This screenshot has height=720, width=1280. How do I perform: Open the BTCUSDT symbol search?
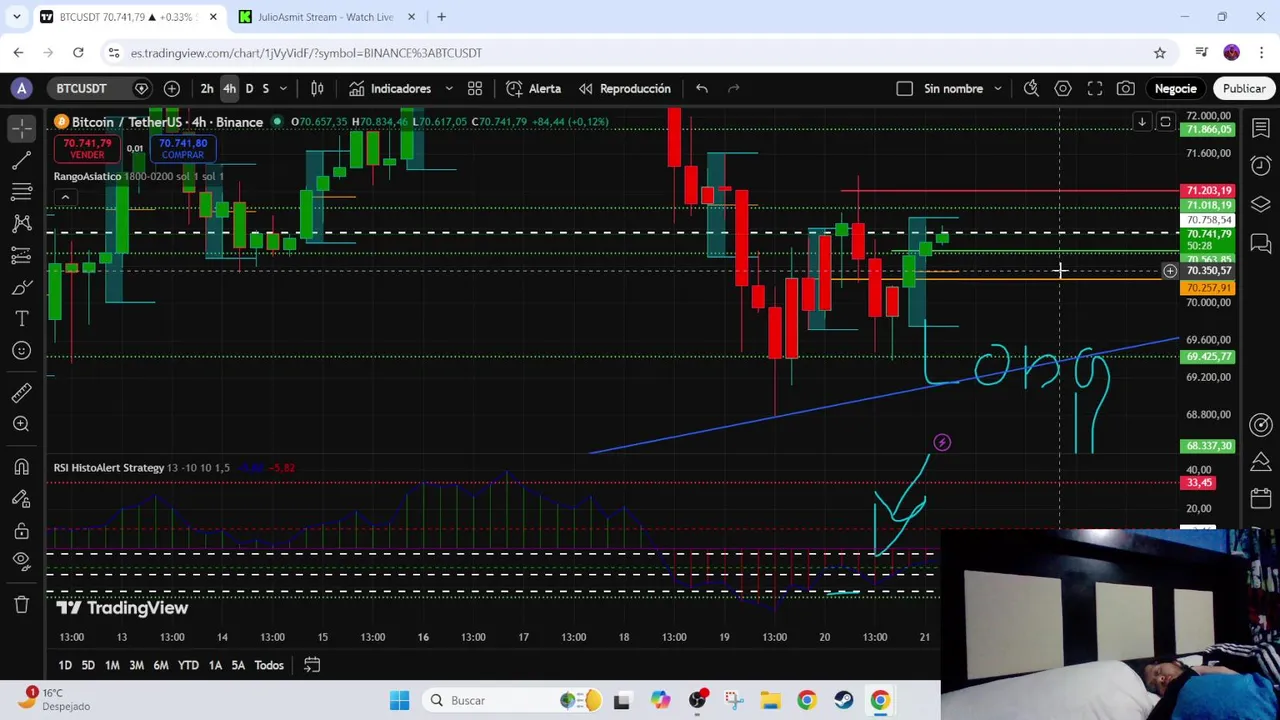[81, 88]
